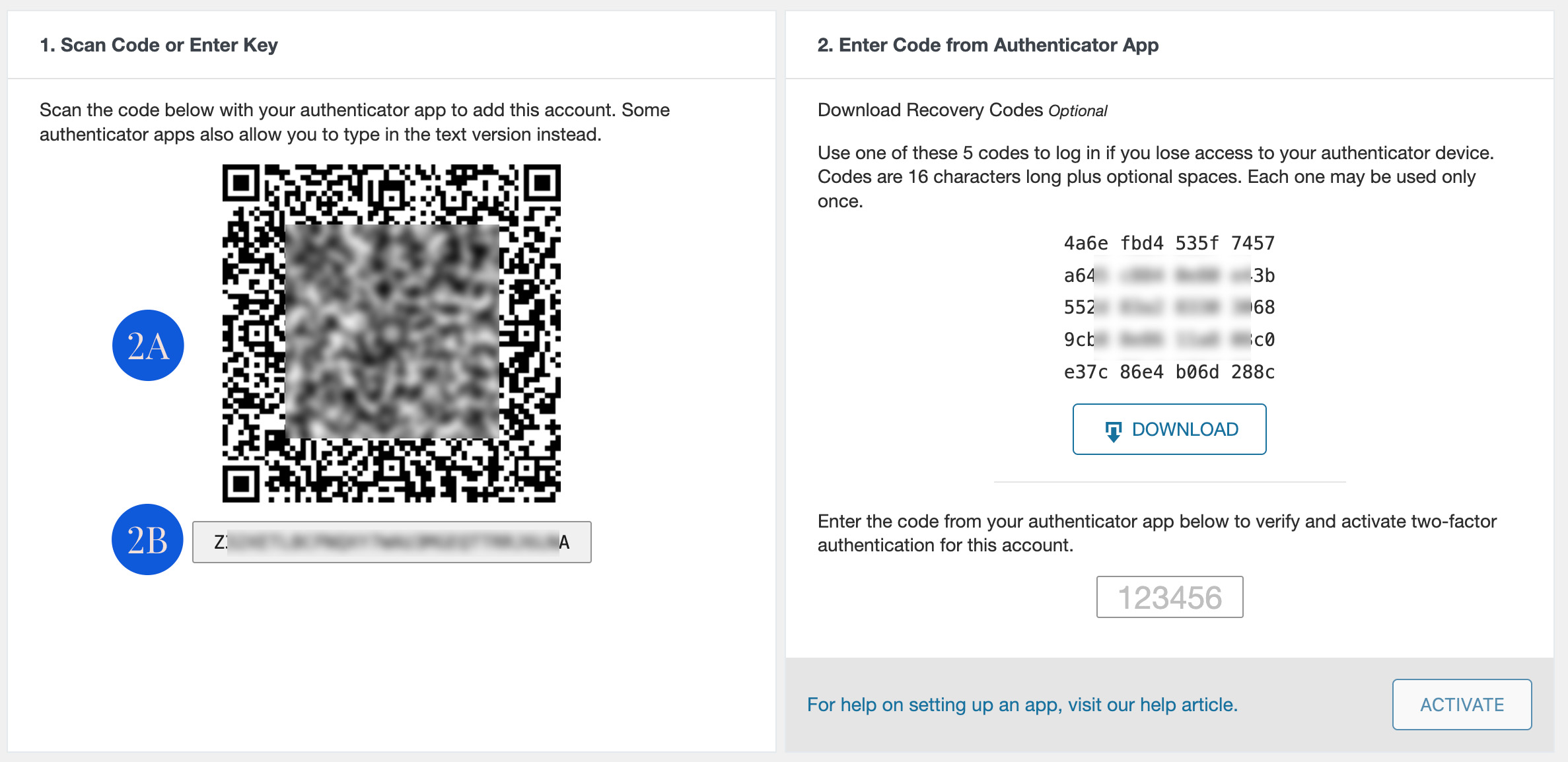Click Enter Code from Authenticator App heading
The height and width of the screenshot is (762, 1568).
(988, 45)
